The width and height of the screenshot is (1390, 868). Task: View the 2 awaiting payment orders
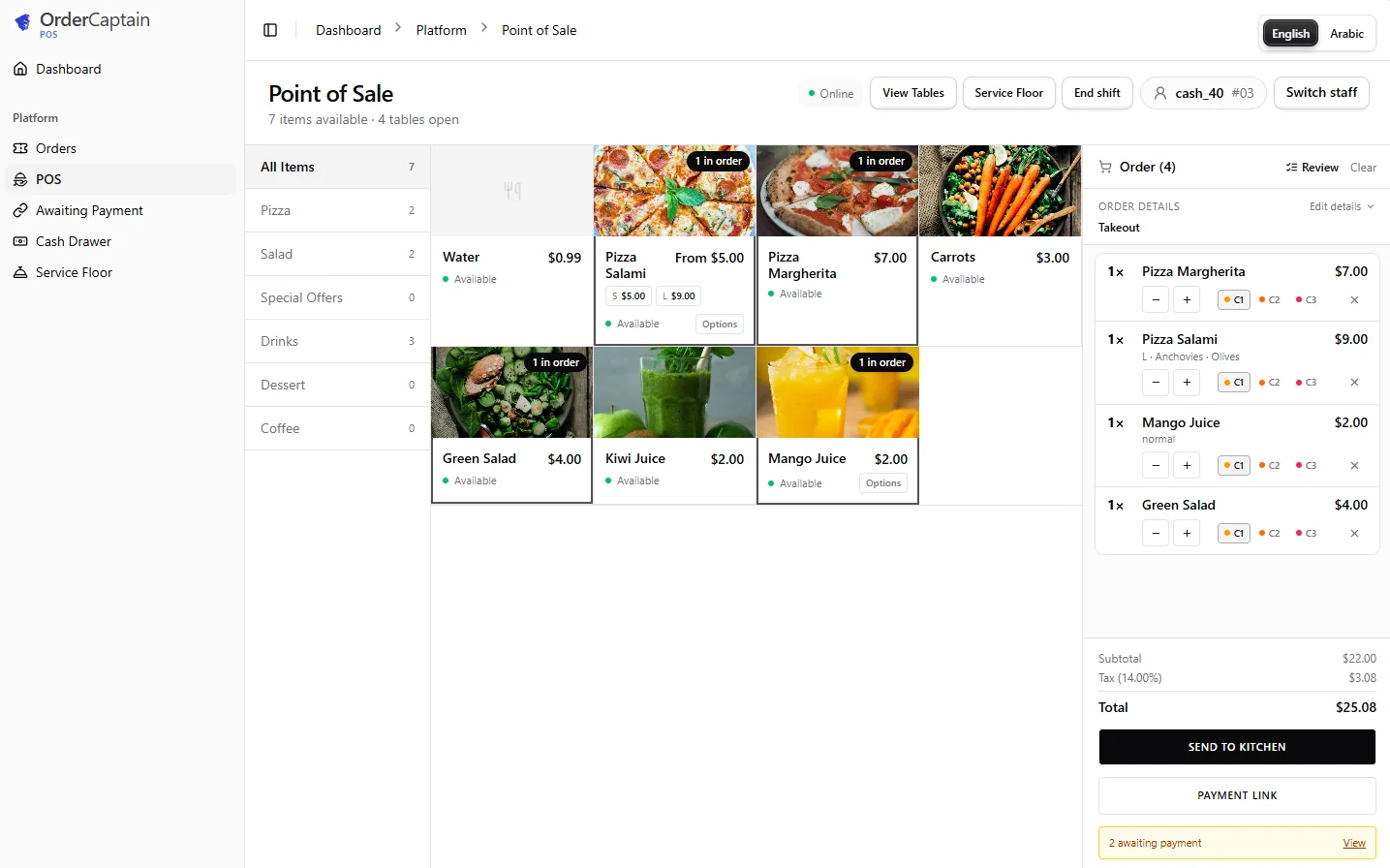click(1354, 843)
